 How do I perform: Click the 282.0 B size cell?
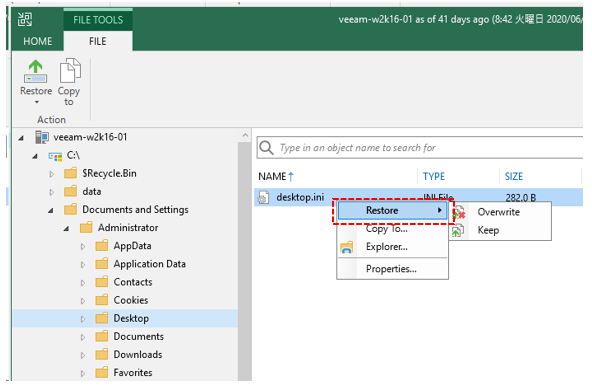521,197
